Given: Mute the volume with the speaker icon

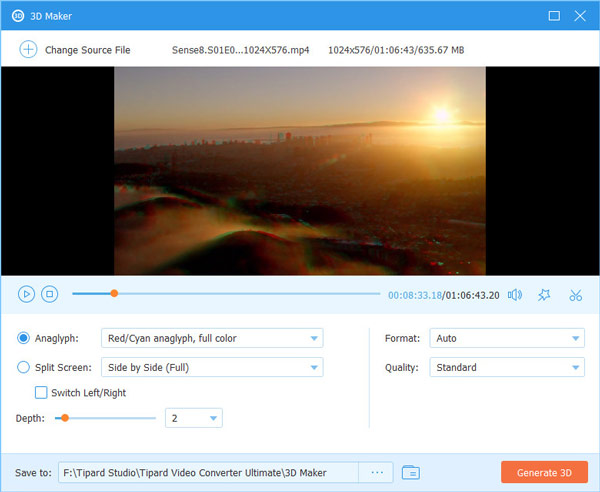Looking at the screenshot, I should click(x=515, y=295).
